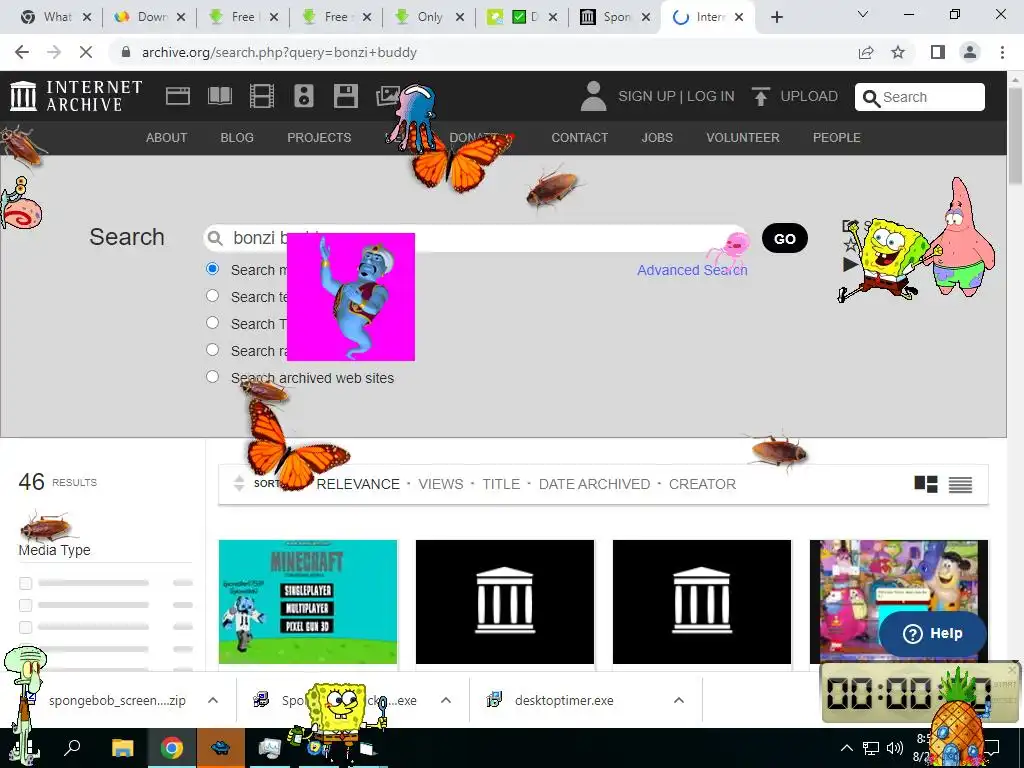The height and width of the screenshot is (768, 1024).
Task: Tick the first Media Type filter checkbox
Action: click(25, 583)
